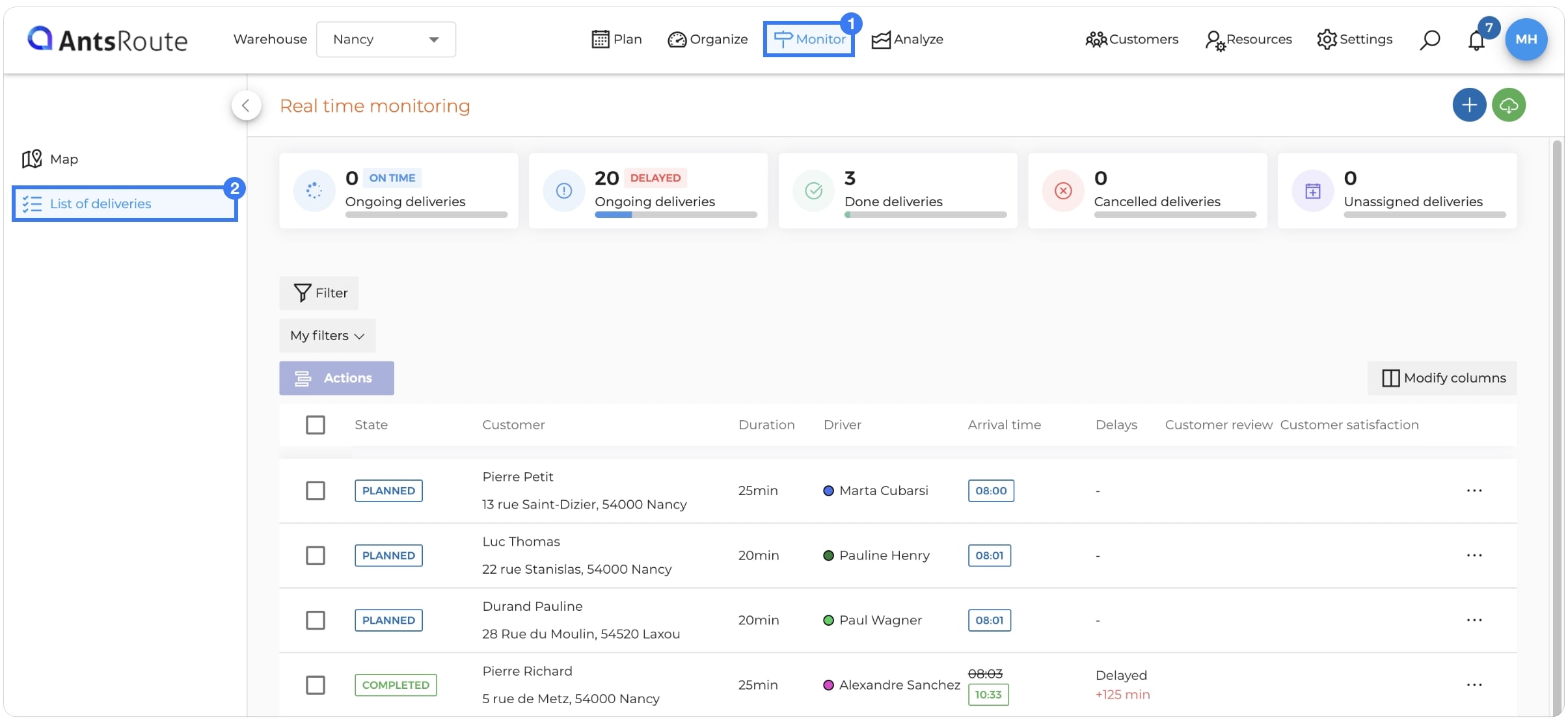Image resolution: width=1568 pixels, height=722 pixels.
Task: Expand the Warehouse Nancy dropdown
Action: 386,40
